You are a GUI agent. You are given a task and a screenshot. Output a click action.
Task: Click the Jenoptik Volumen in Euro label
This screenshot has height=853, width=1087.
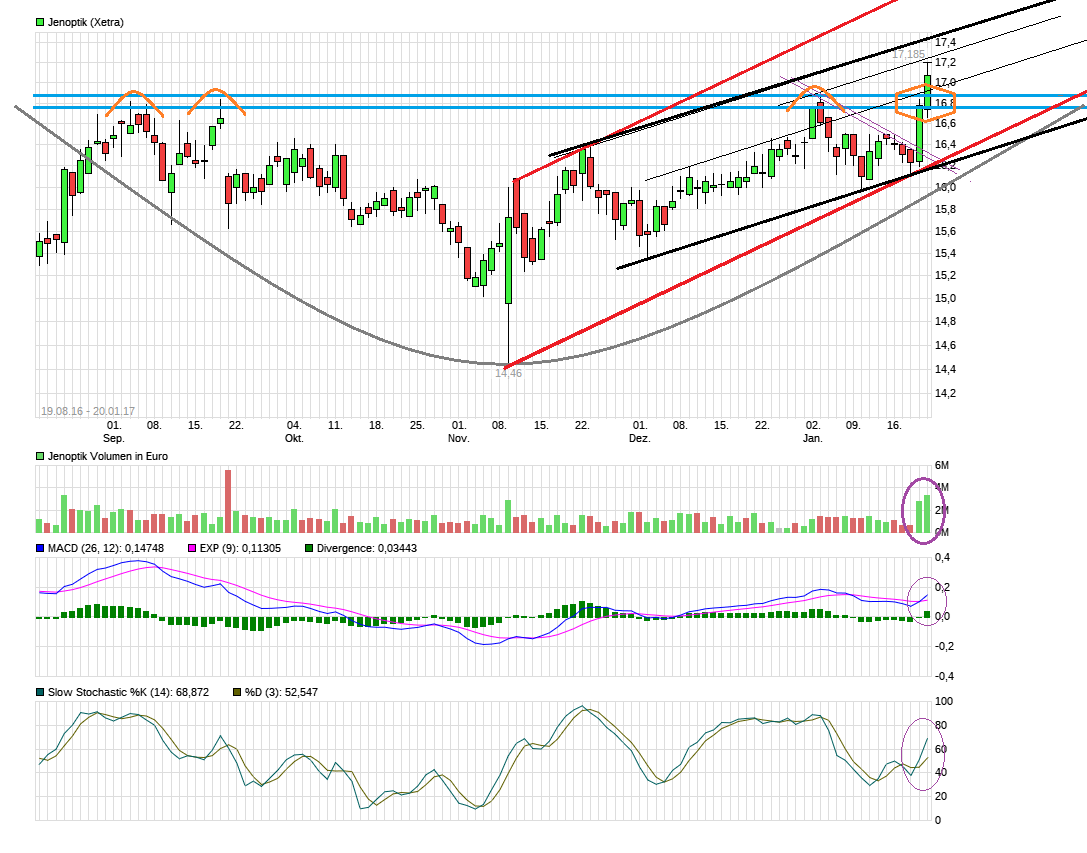click(108, 456)
